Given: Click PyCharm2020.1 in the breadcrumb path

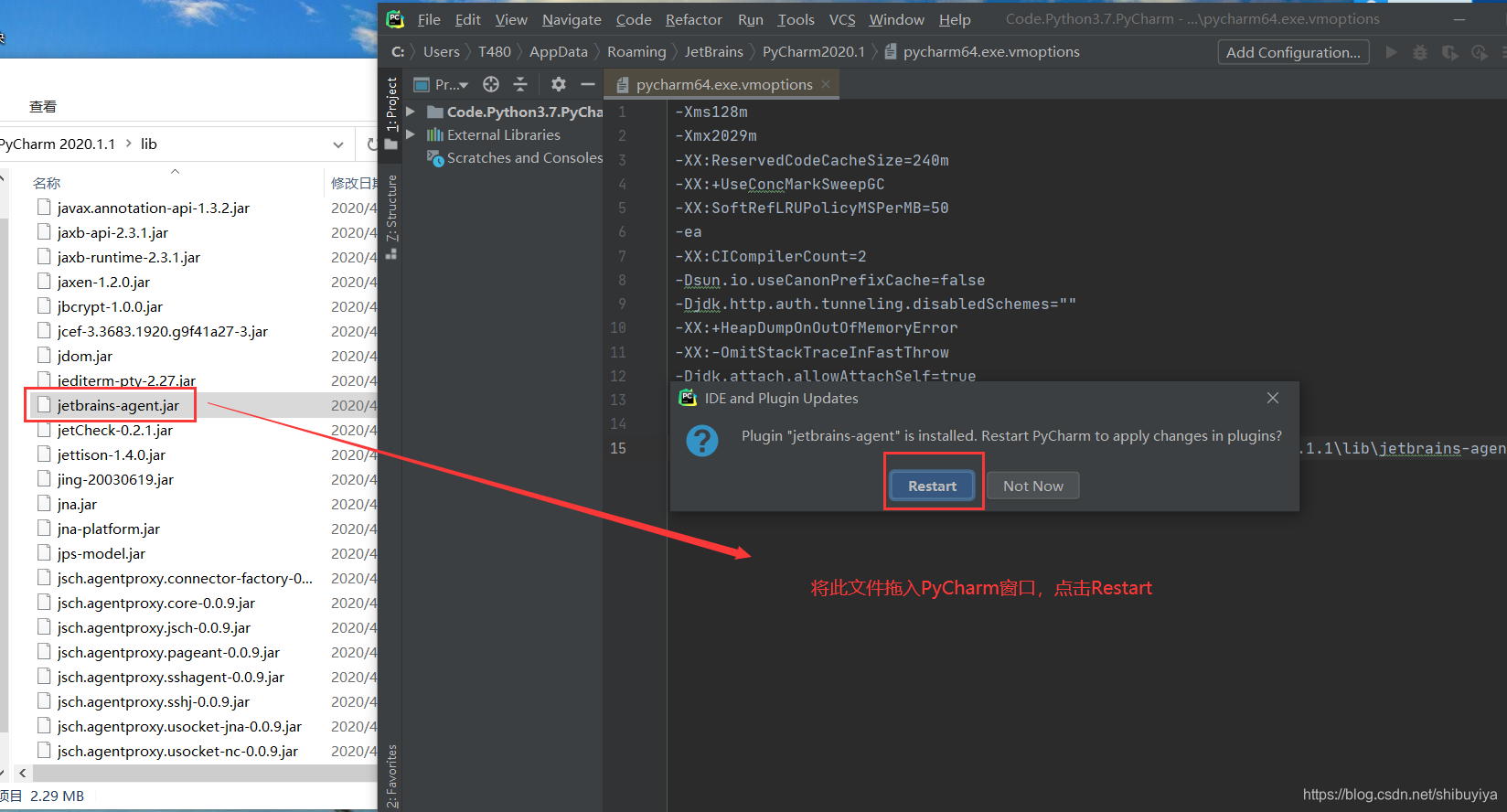Looking at the screenshot, I should tap(814, 52).
